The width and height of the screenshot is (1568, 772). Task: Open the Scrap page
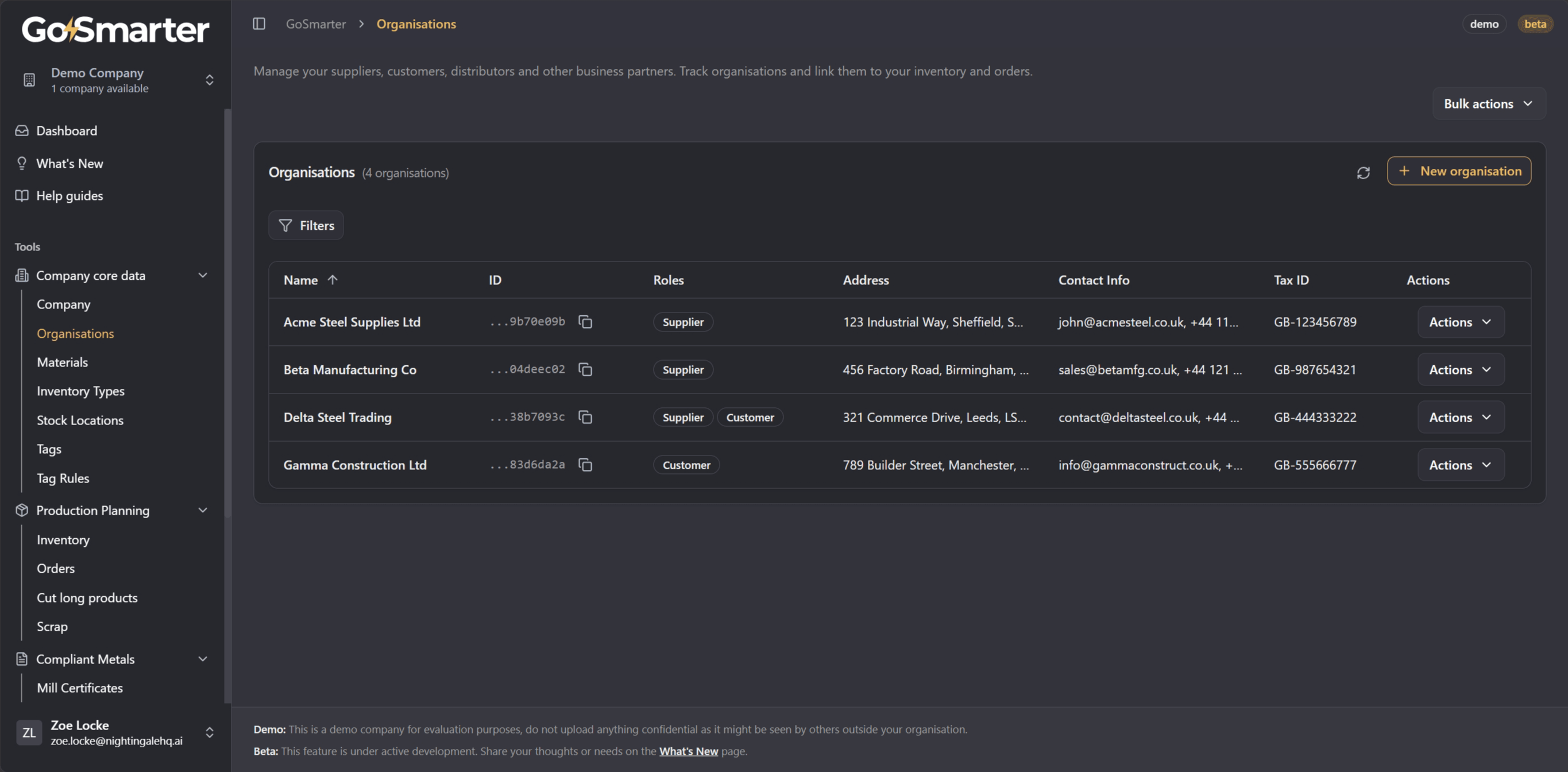pyautogui.click(x=52, y=627)
